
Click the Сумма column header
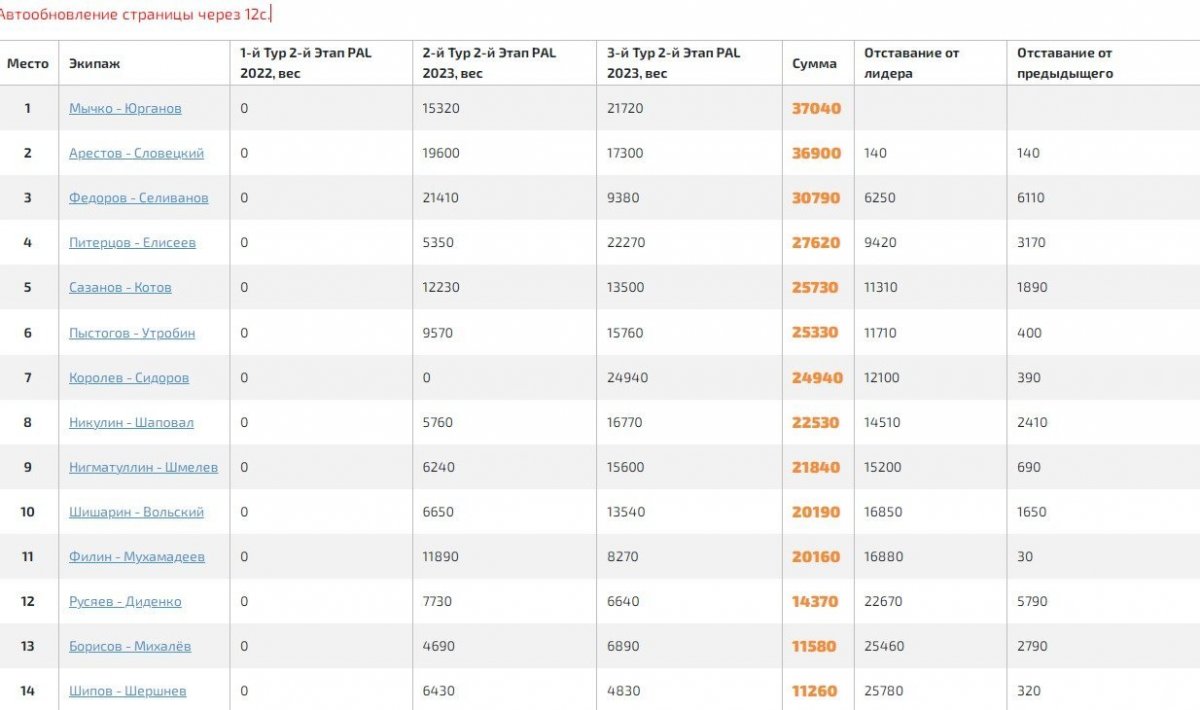(x=814, y=63)
